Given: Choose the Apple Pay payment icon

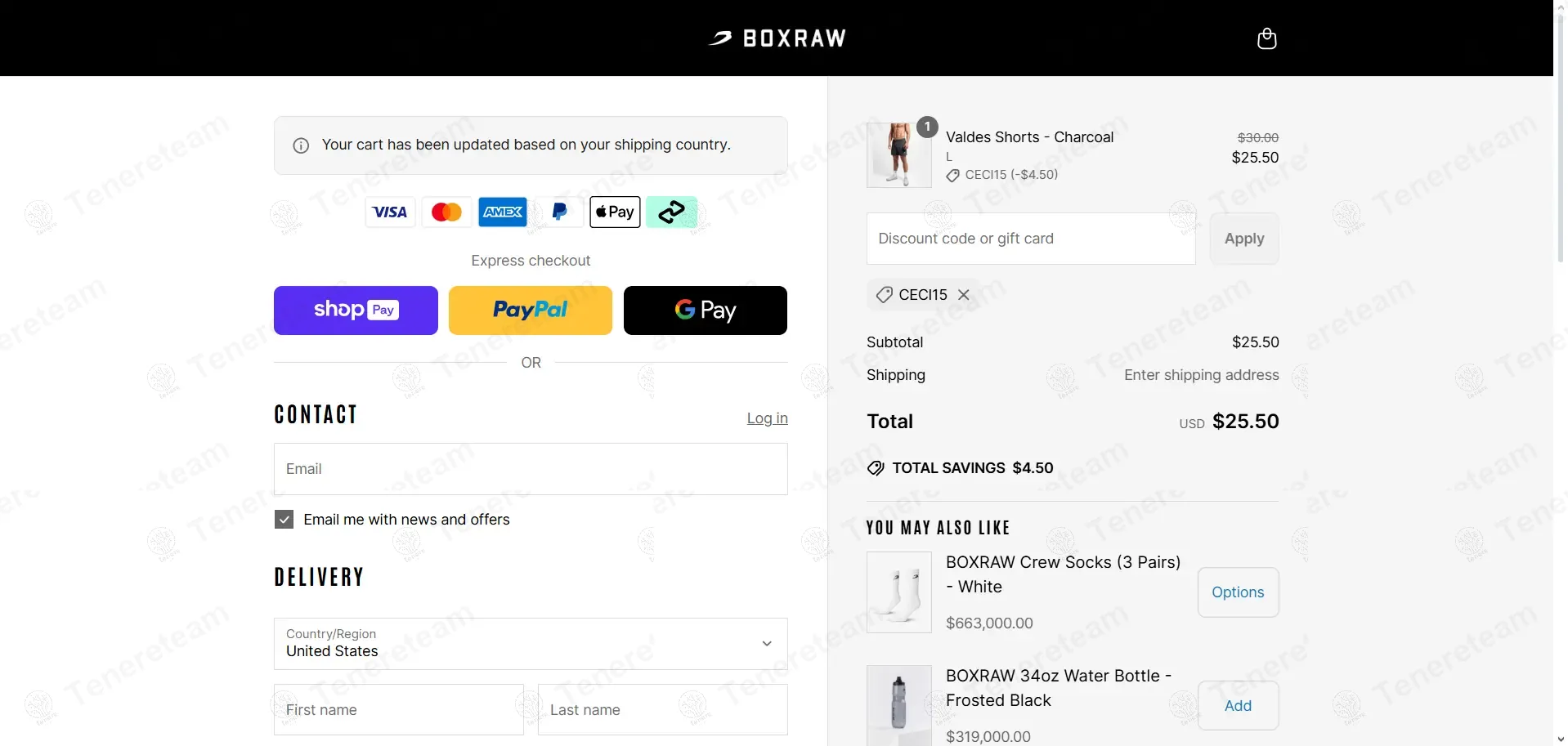Looking at the screenshot, I should (615, 212).
